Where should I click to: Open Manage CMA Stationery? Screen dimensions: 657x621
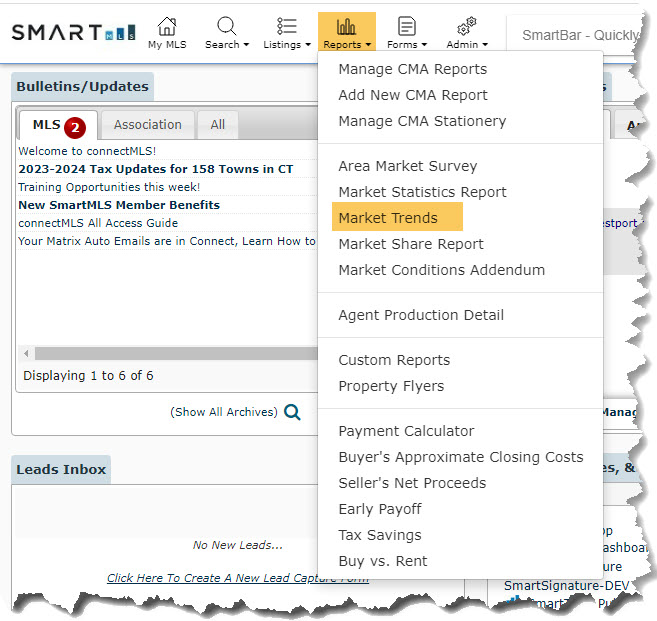(422, 121)
